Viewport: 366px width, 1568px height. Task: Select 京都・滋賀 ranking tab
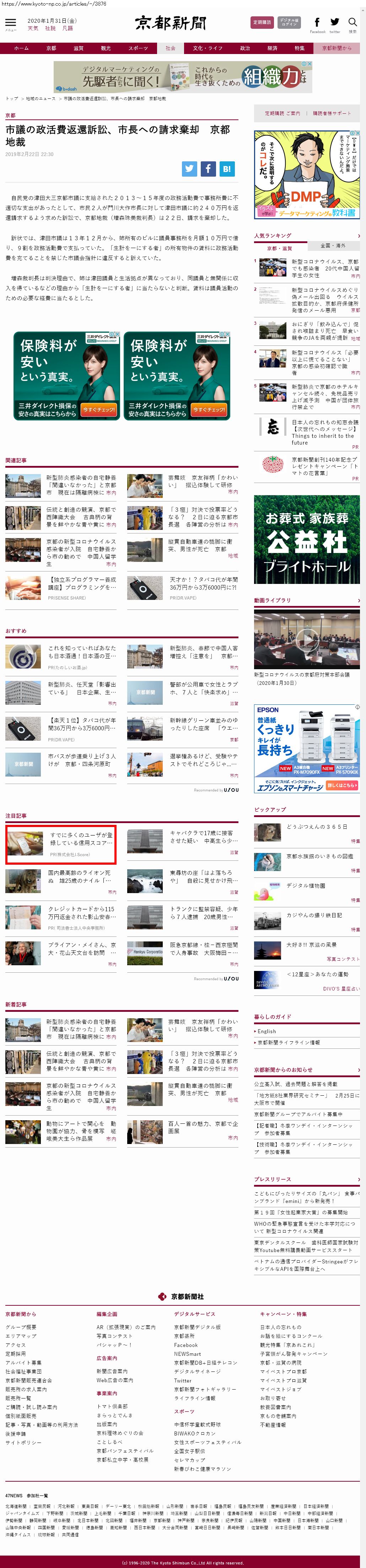click(279, 248)
